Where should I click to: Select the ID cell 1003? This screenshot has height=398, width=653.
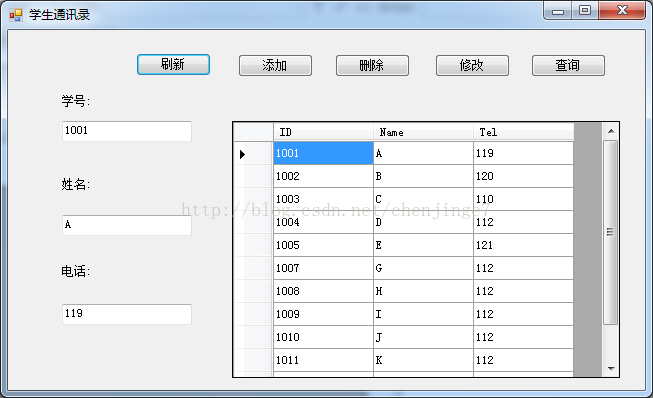tap(323, 199)
